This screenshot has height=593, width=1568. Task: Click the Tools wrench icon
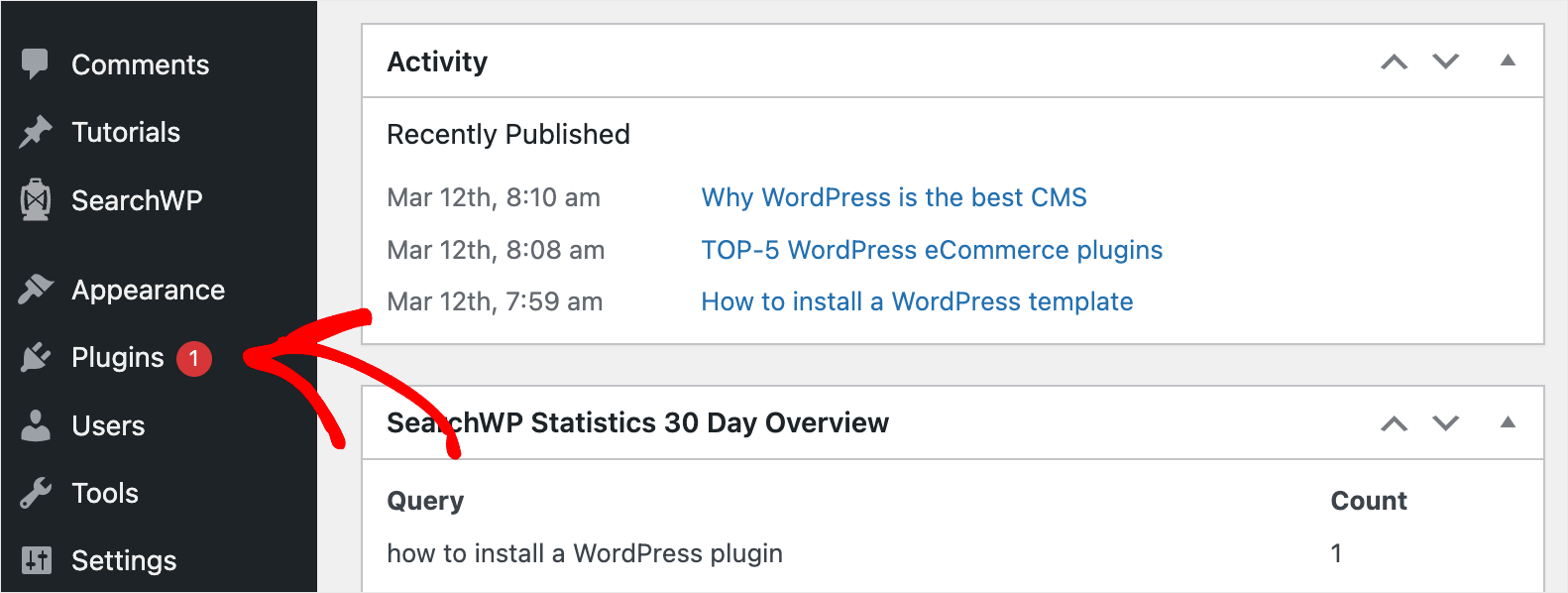pos(35,493)
